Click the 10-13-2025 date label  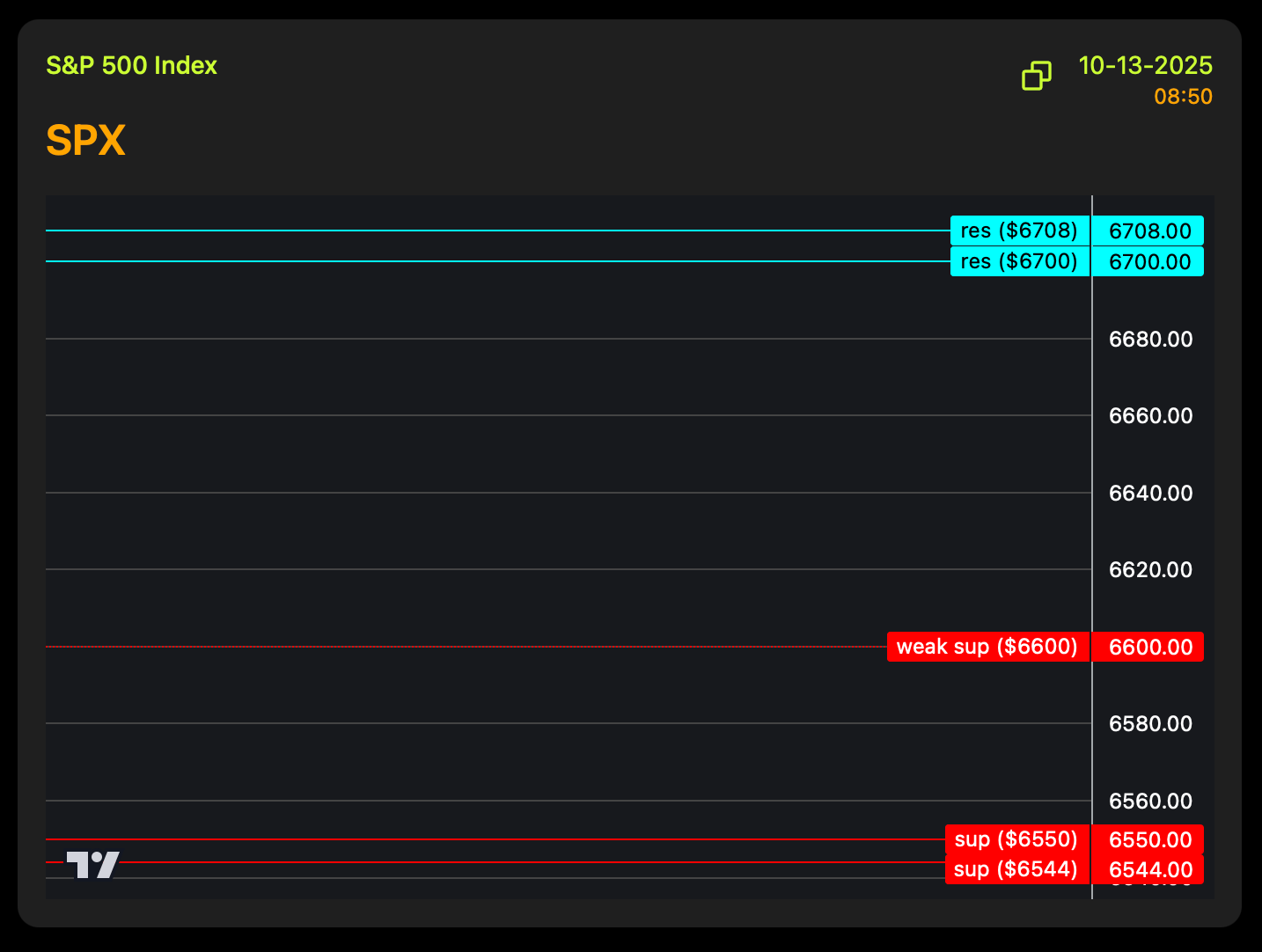[x=1145, y=66]
